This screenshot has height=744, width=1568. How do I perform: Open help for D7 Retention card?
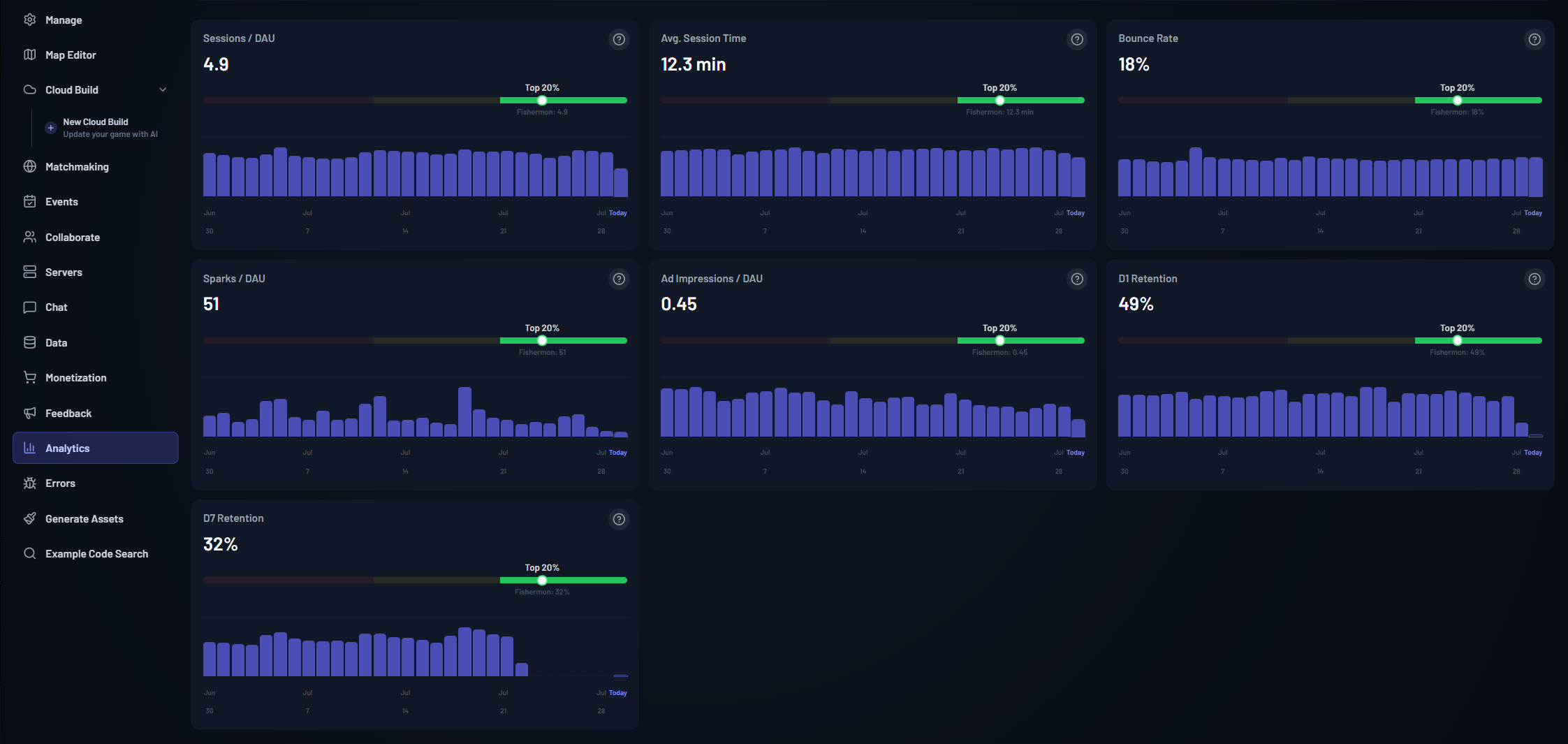619,519
